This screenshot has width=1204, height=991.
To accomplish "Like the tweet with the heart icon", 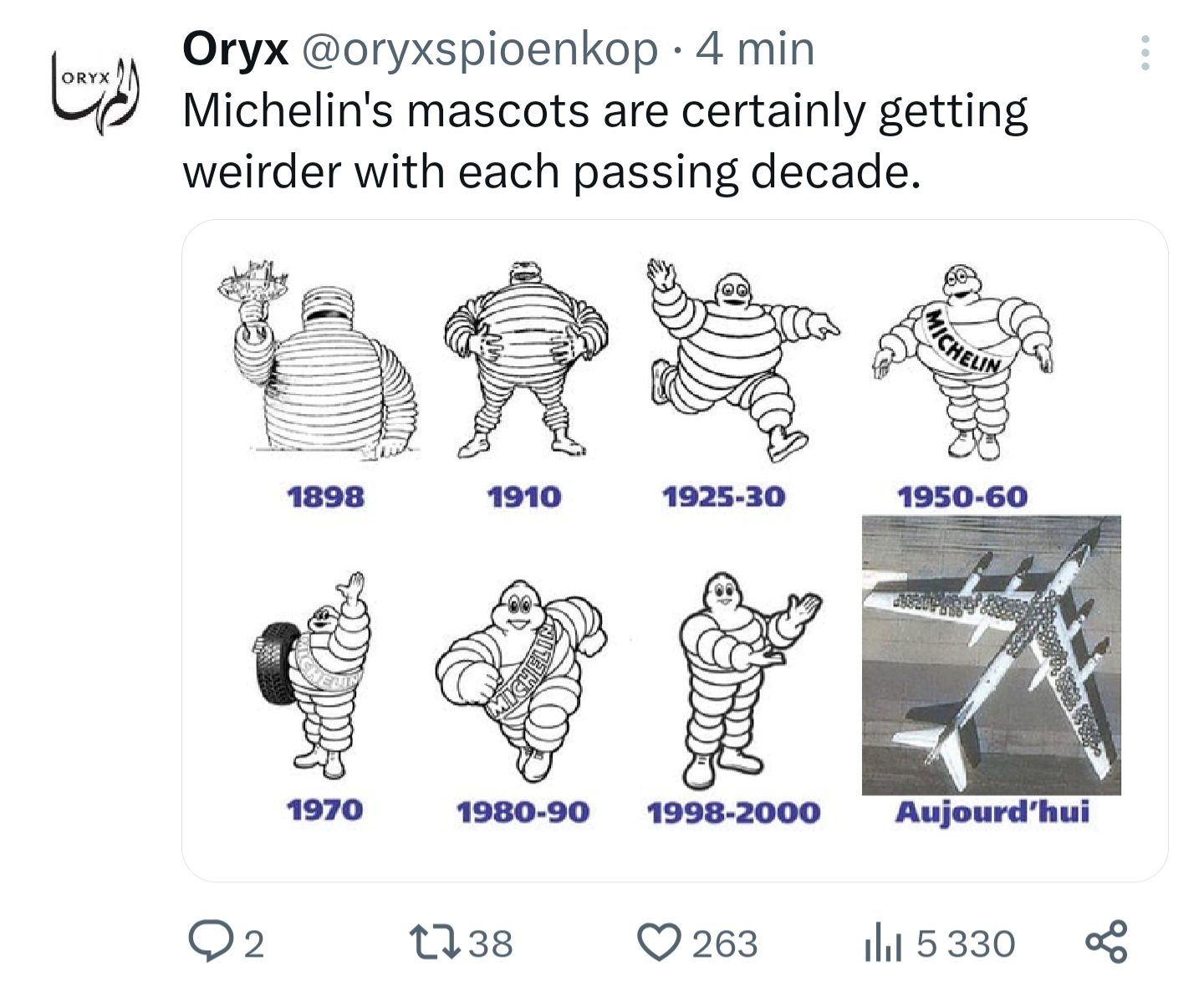I will pyautogui.click(x=659, y=942).
